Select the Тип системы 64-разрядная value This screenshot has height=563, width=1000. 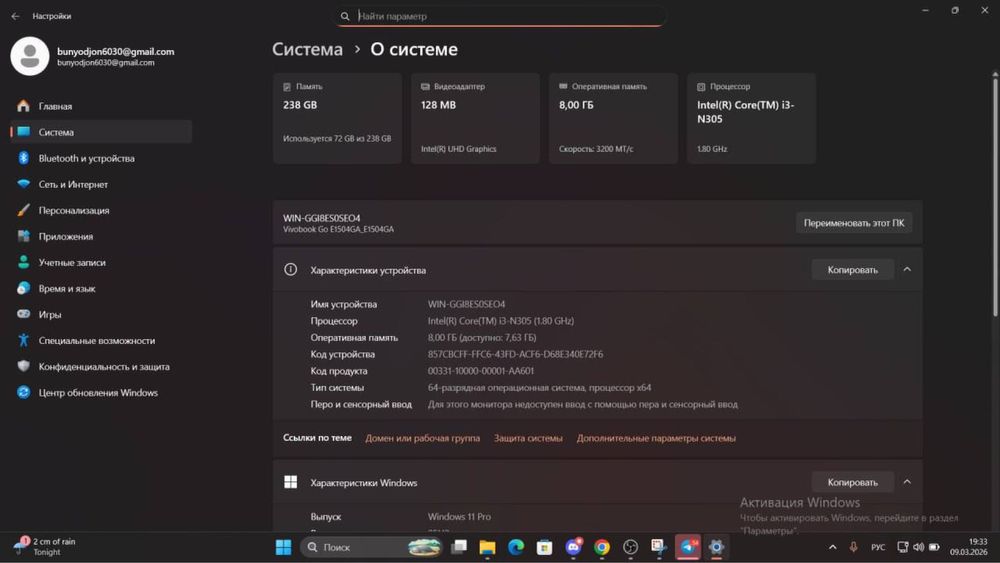540,388
